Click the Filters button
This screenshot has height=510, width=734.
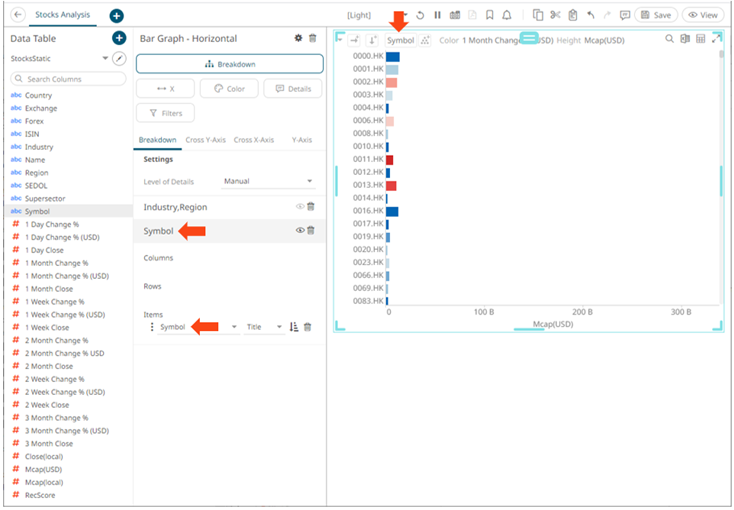[165, 113]
